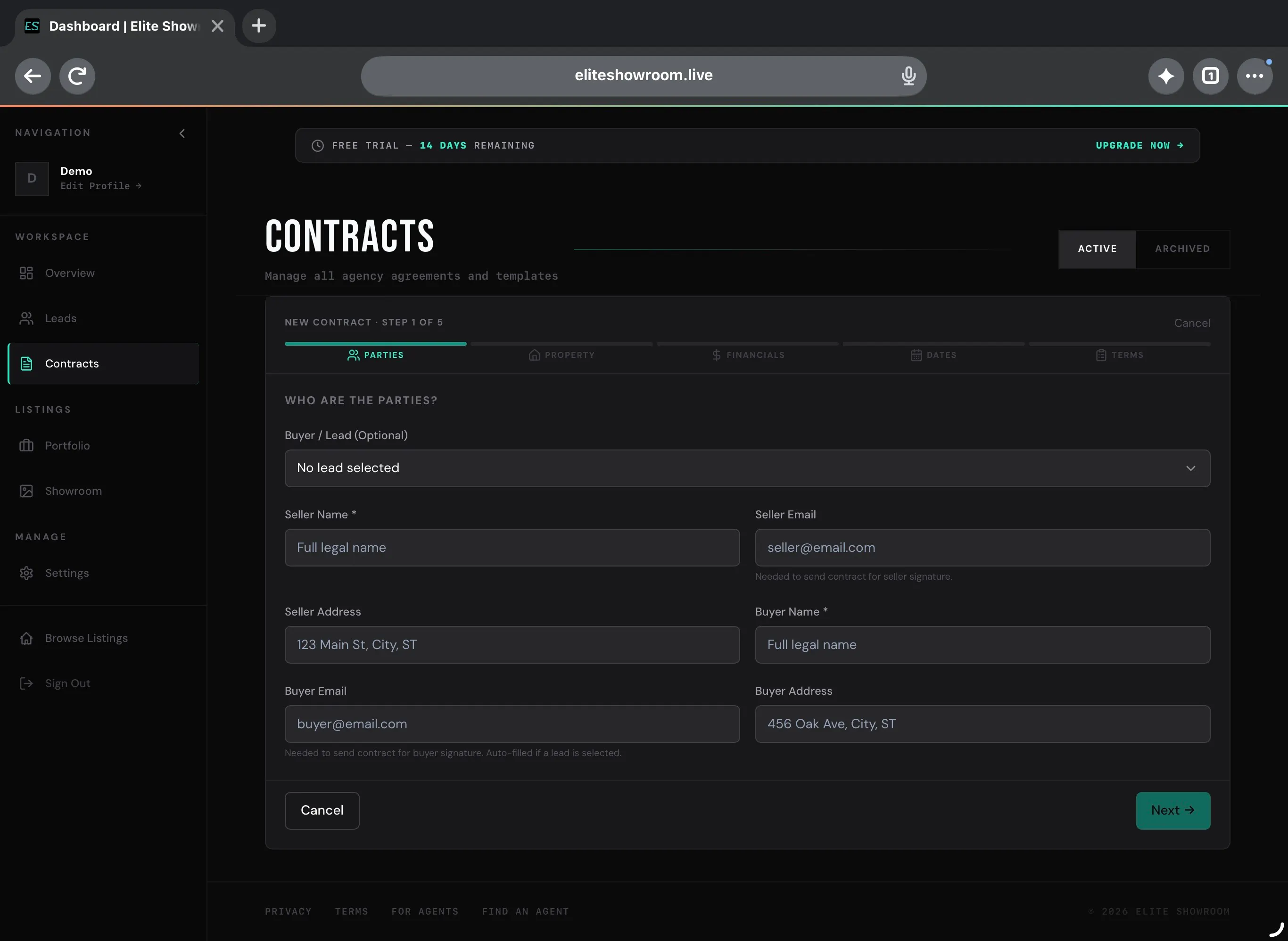1288x941 pixels.
Task: Click the eliteshowroom.live address bar
Action: [x=644, y=76]
